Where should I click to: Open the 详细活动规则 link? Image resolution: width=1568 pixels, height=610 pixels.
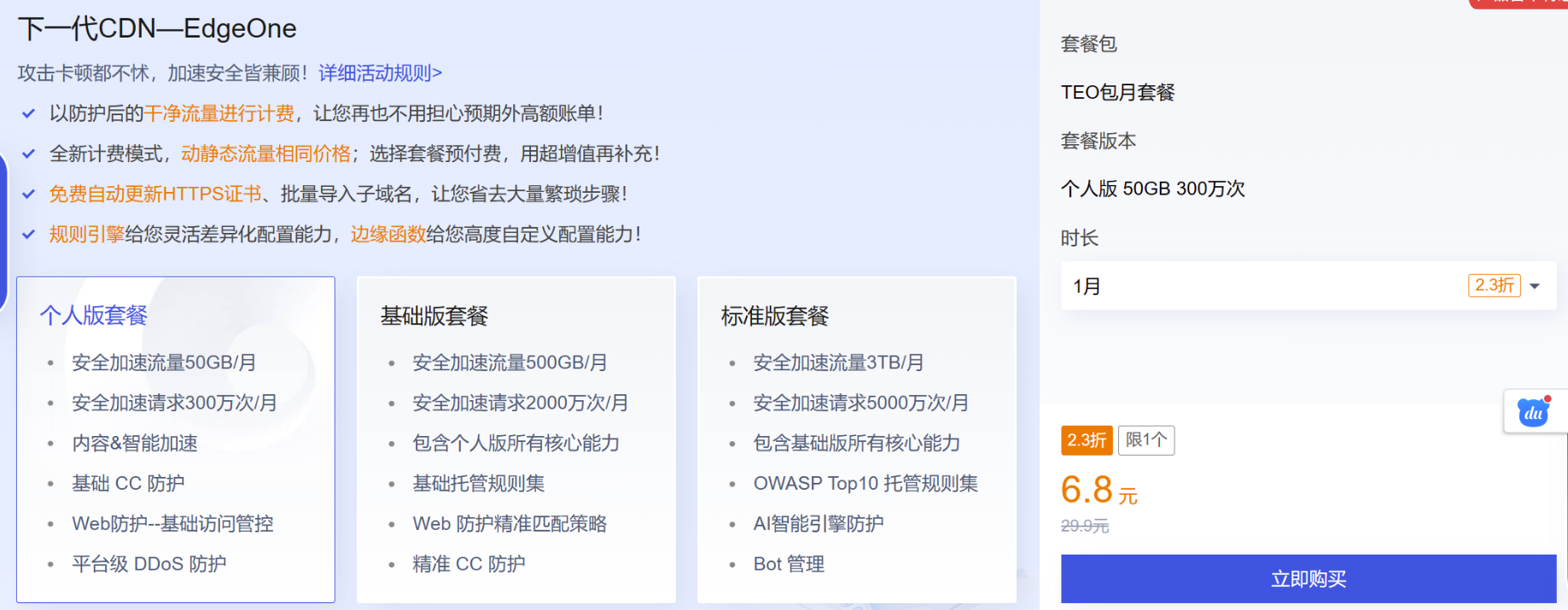pyautogui.click(x=380, y=73)
